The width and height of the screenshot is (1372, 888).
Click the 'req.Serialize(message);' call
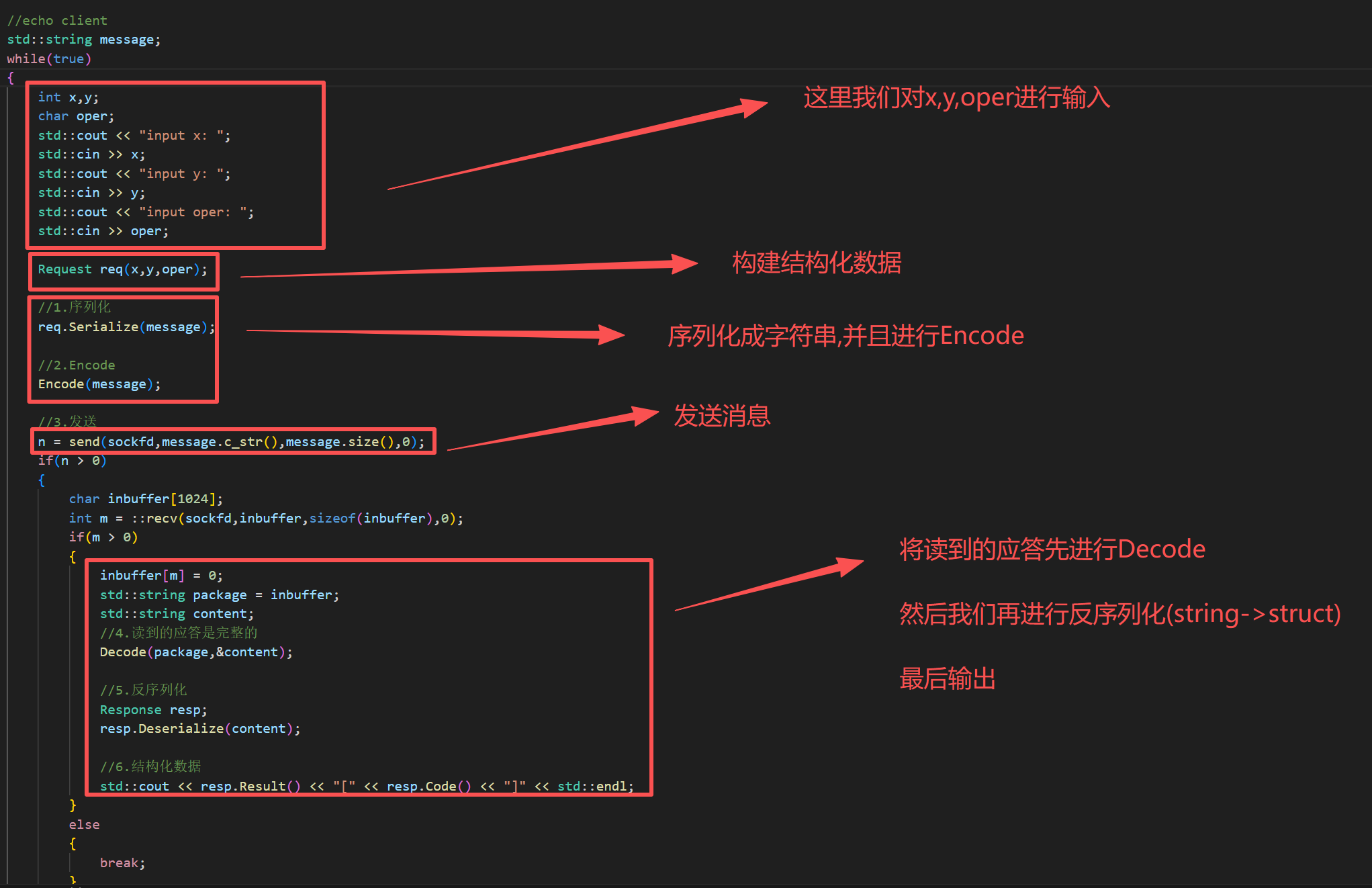click(x=126, y=327)
